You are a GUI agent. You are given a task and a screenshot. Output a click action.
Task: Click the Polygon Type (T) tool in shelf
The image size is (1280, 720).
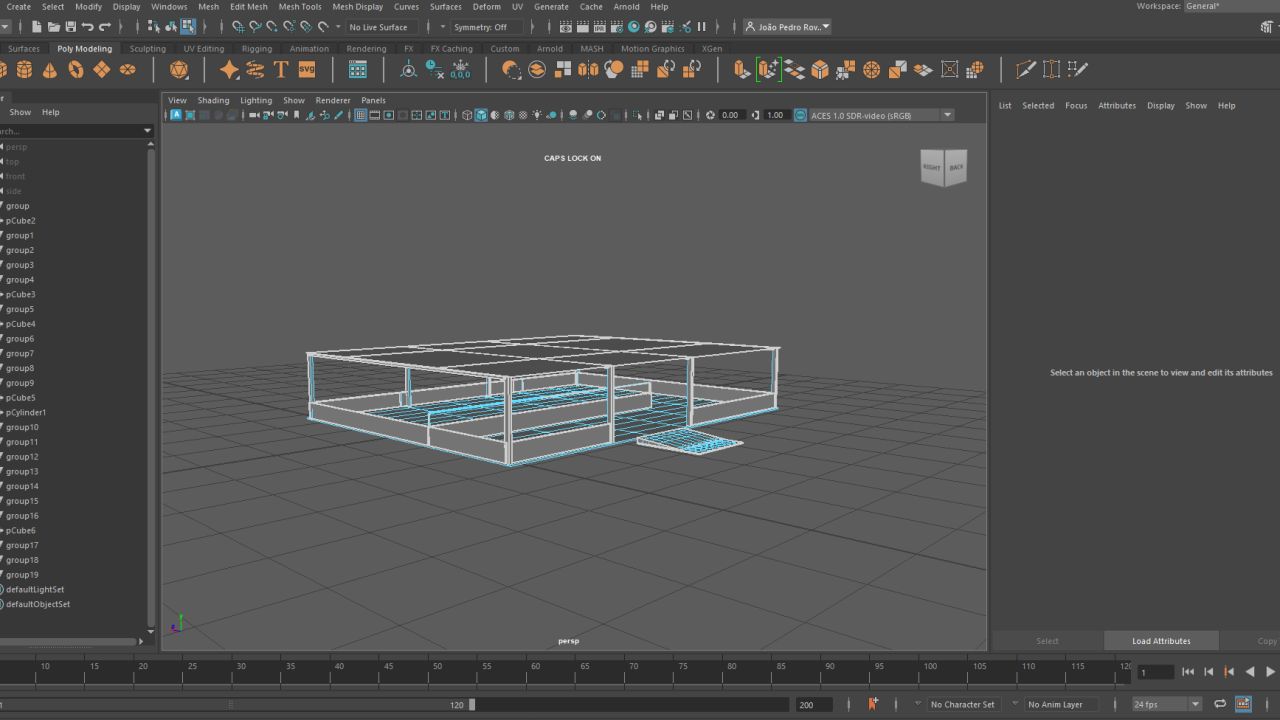[x=281, y=69]
